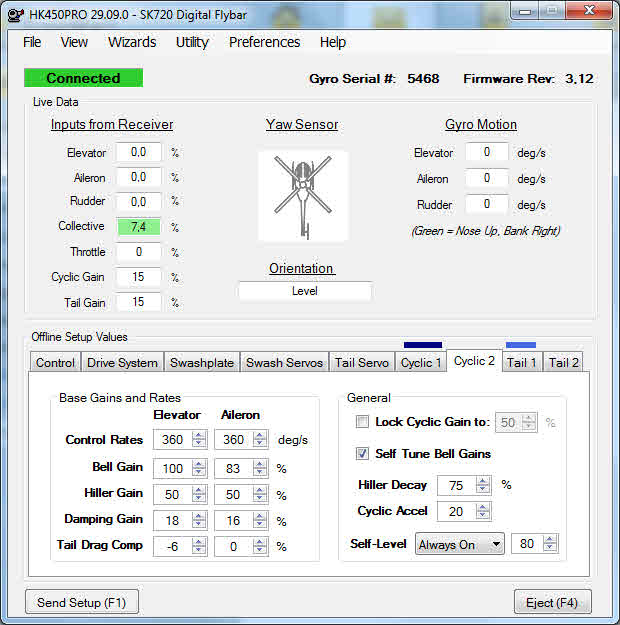Click the Aileron Bell Gain stepper
Viewport: 620px width, 625px height.
[260, 468]
